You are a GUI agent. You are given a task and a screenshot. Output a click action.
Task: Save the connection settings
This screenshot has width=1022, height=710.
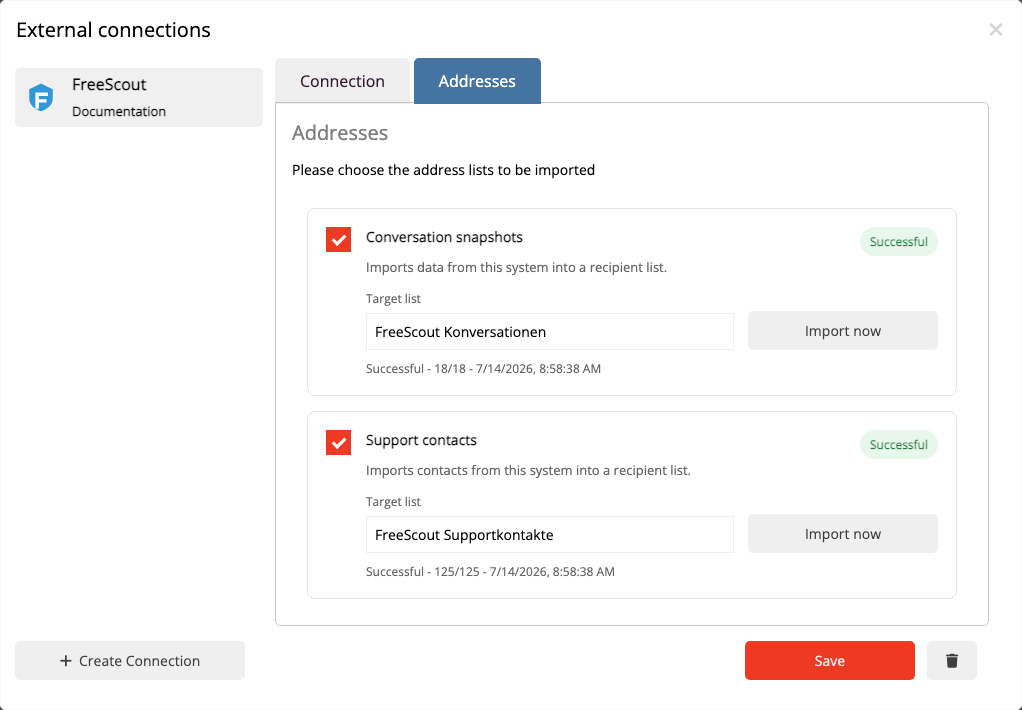[830, 660]
